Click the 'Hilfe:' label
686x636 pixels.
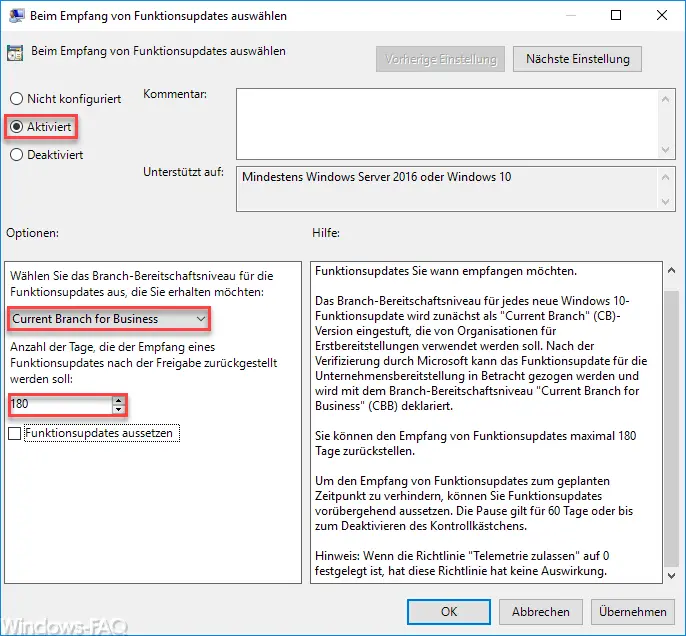[x=326, y=233]
